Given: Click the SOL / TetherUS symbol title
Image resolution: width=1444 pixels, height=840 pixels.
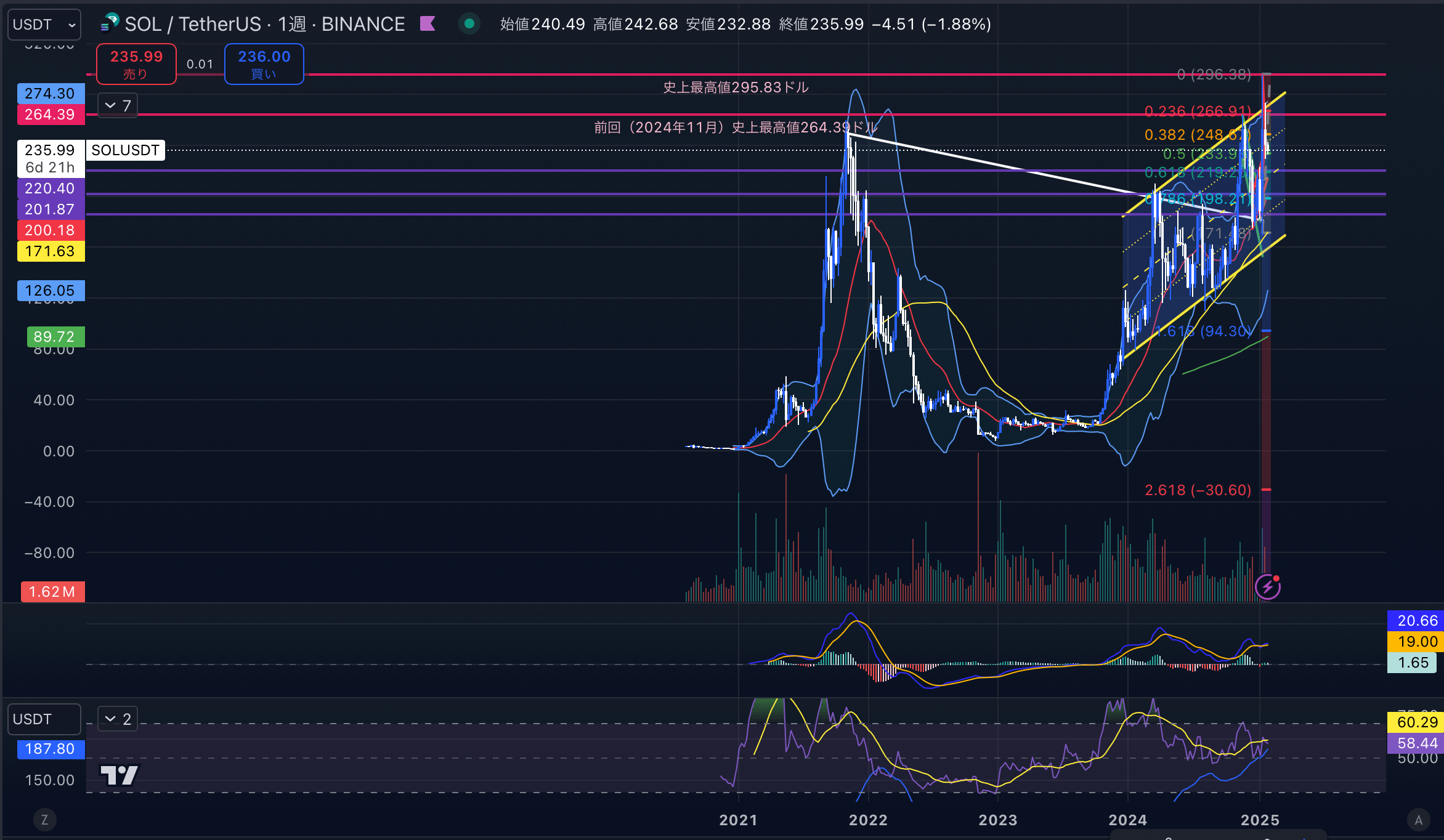Looking at the screenshot, I should tap(193, 24).
